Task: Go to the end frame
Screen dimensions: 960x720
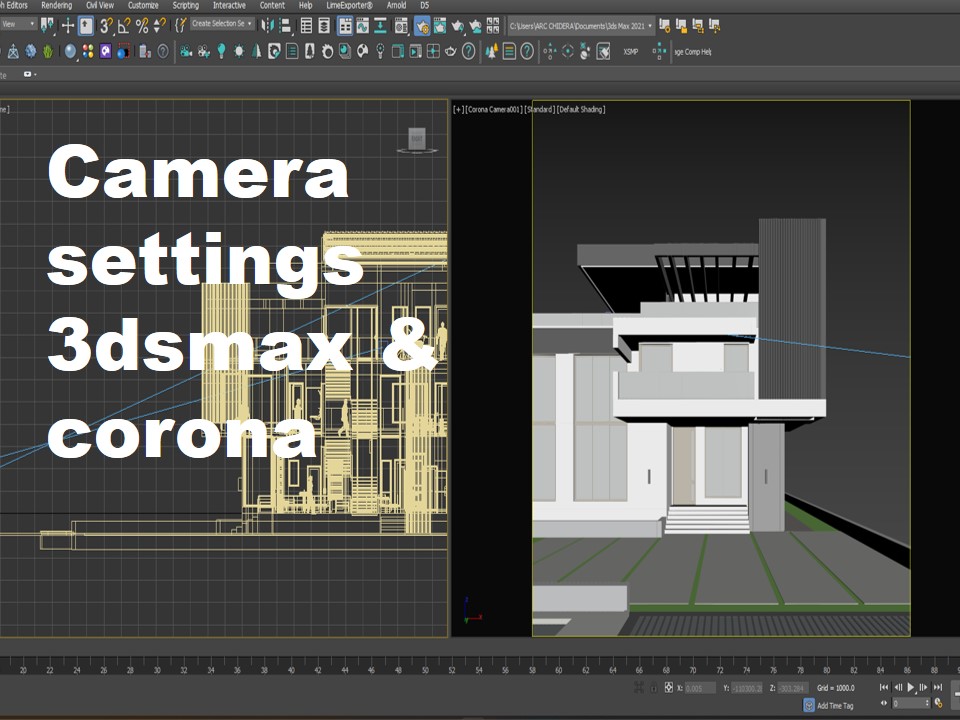Action: 937,688
